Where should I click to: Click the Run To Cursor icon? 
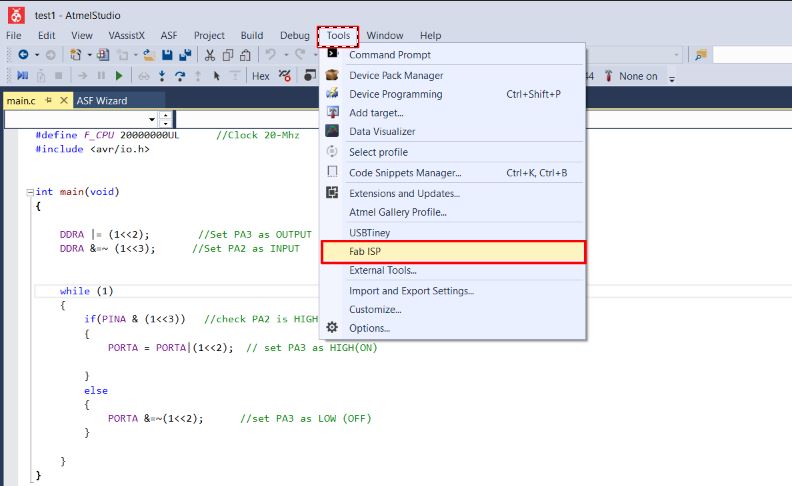217,76
